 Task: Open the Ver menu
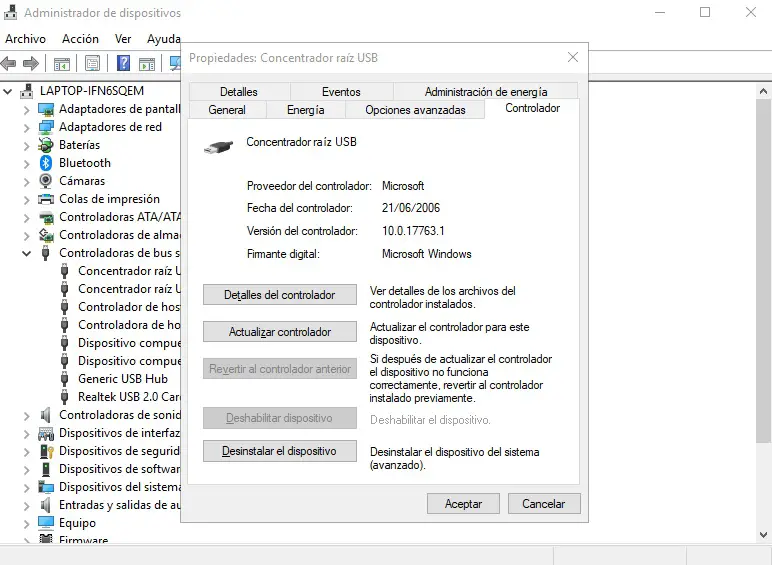(x=123, y=39)
